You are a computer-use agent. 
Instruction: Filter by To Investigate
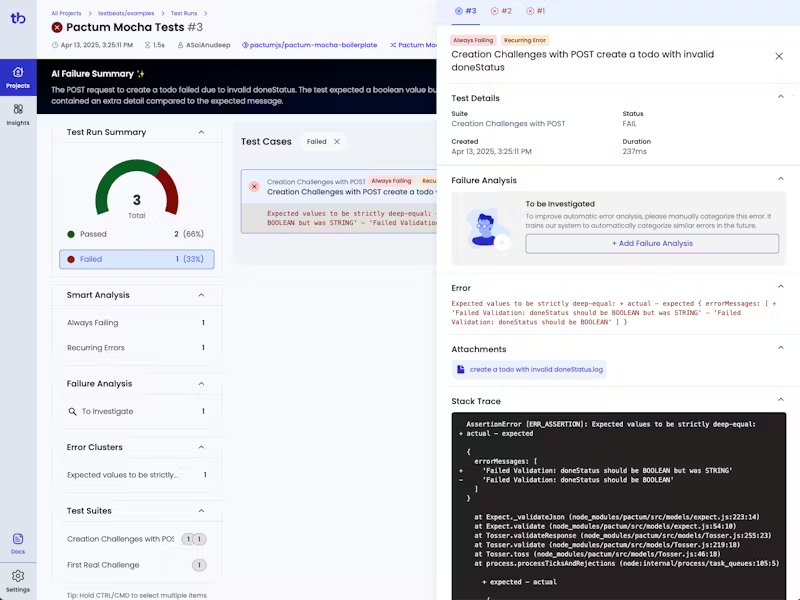point(136,411)
